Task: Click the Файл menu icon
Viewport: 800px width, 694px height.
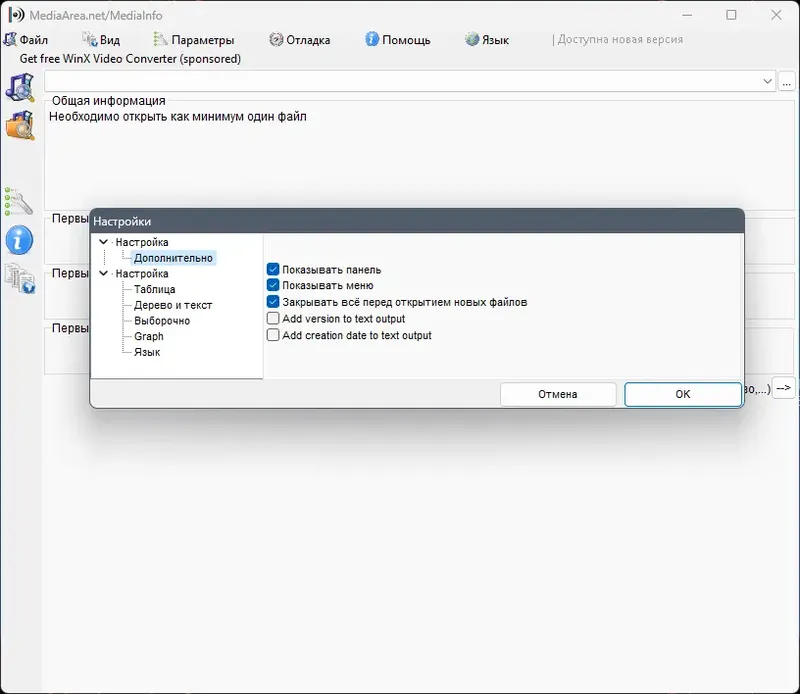Action: (x=10, y=39)
